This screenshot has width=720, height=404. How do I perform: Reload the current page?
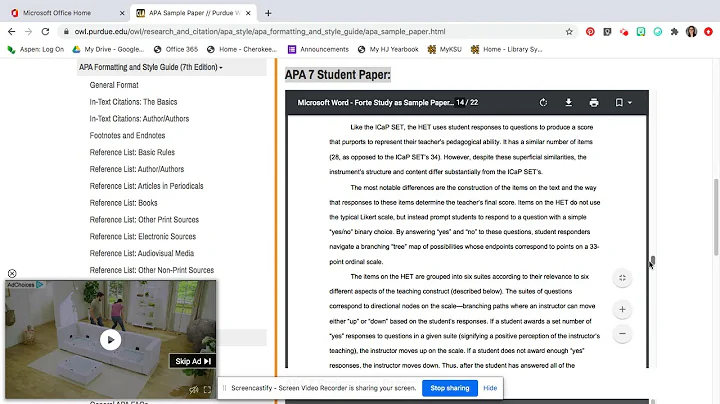tap(45, 32)
